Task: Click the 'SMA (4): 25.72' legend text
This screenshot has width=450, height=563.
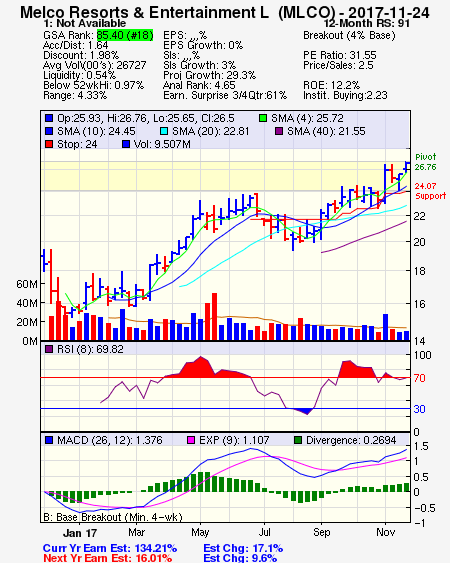Action: (x=307, y=118)
